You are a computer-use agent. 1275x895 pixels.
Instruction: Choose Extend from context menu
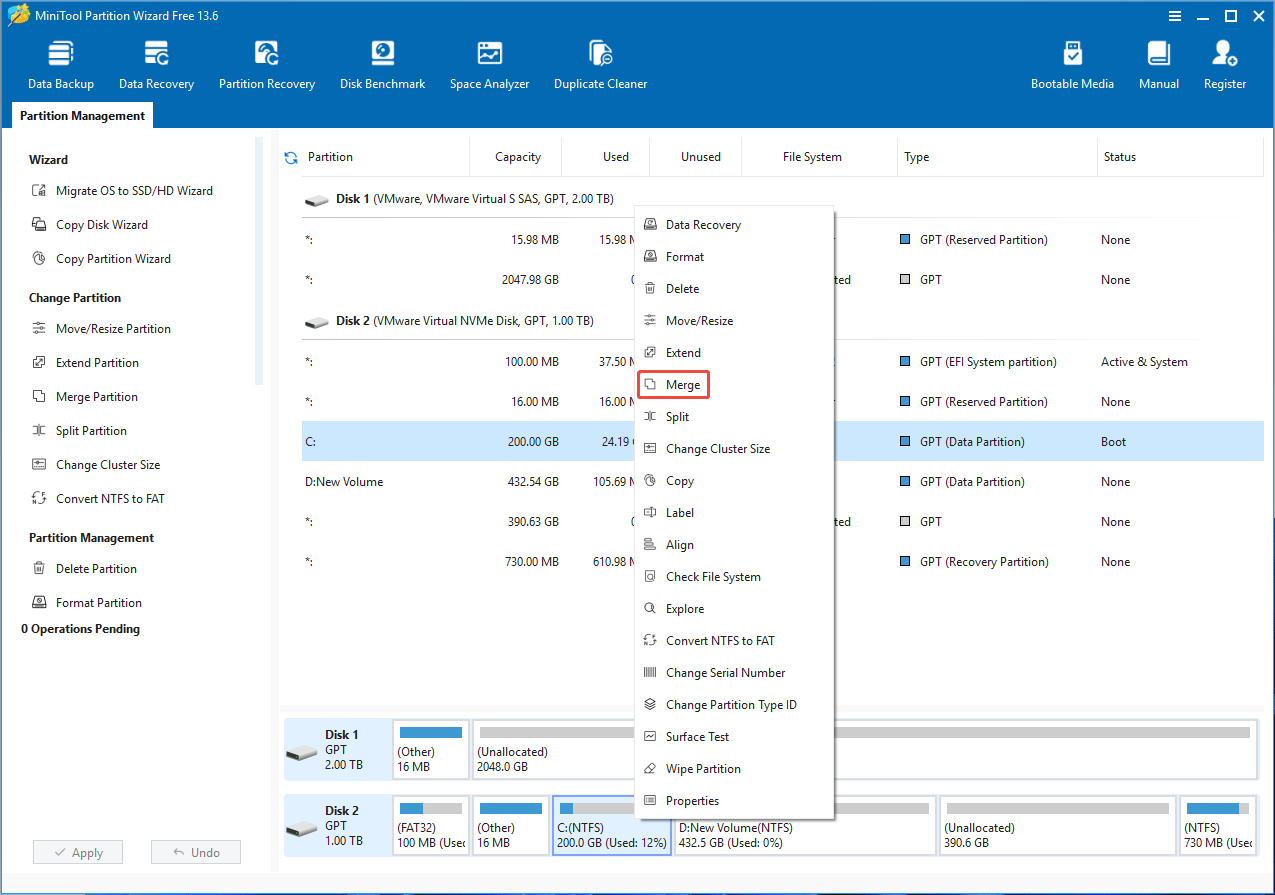[734, 353]
